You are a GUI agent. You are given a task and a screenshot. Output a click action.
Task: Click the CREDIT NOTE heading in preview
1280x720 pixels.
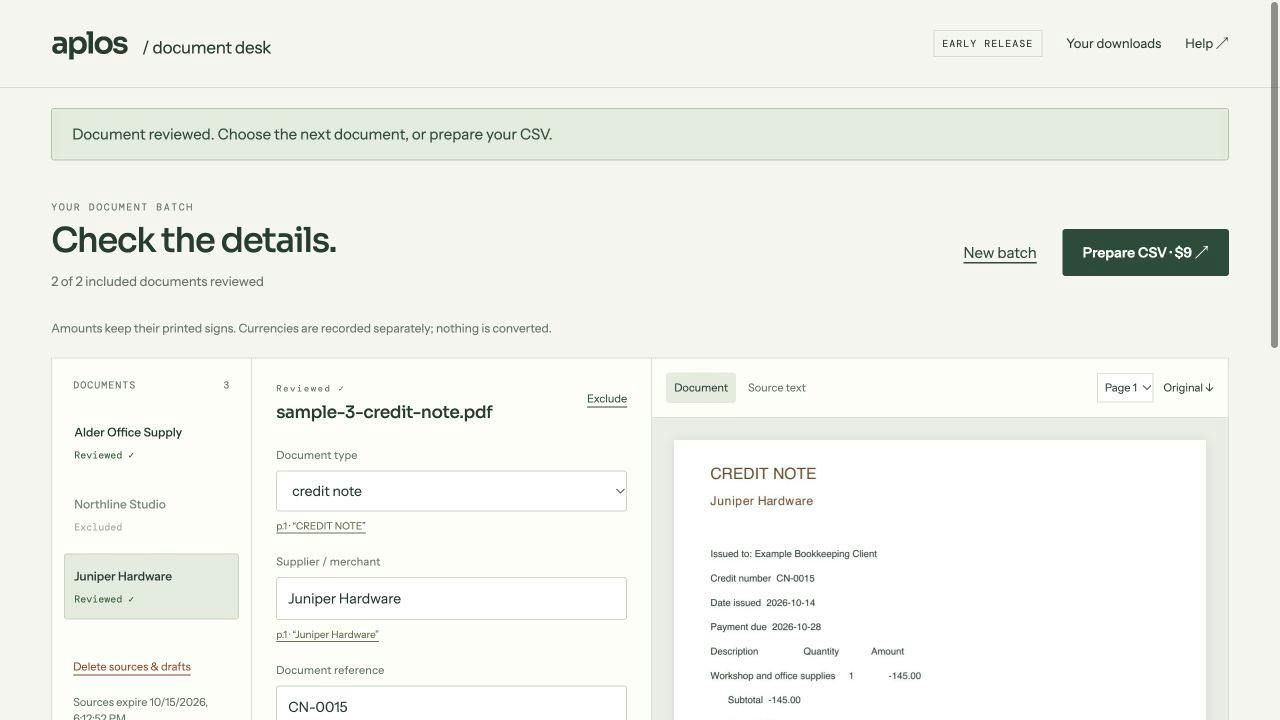763,474
